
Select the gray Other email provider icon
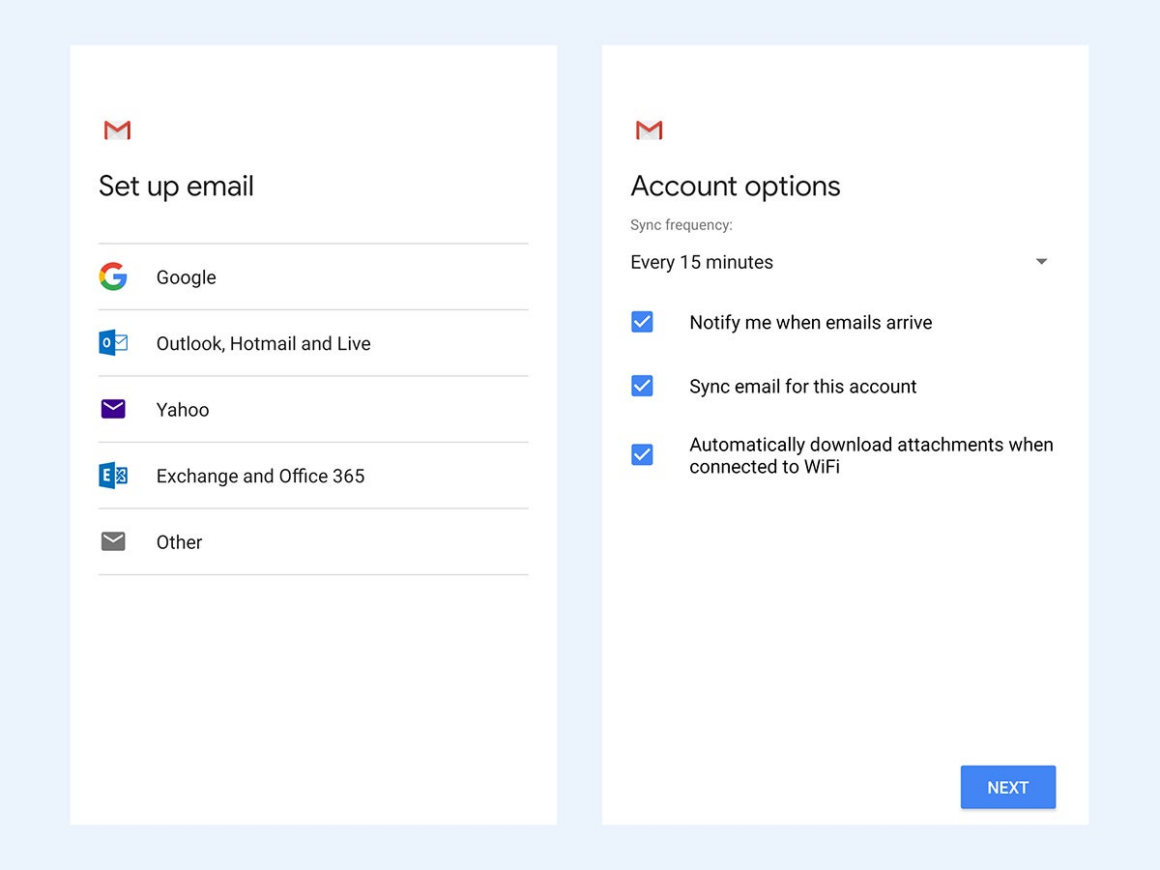(114, 541)
